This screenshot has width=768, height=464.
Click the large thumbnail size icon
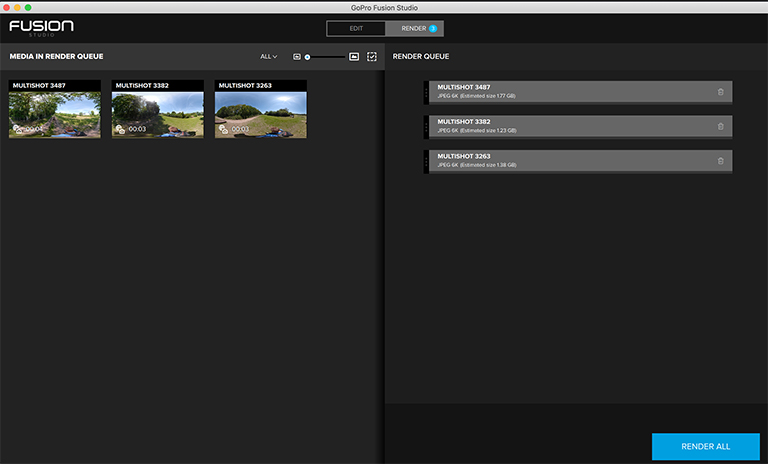coord(354,57)
